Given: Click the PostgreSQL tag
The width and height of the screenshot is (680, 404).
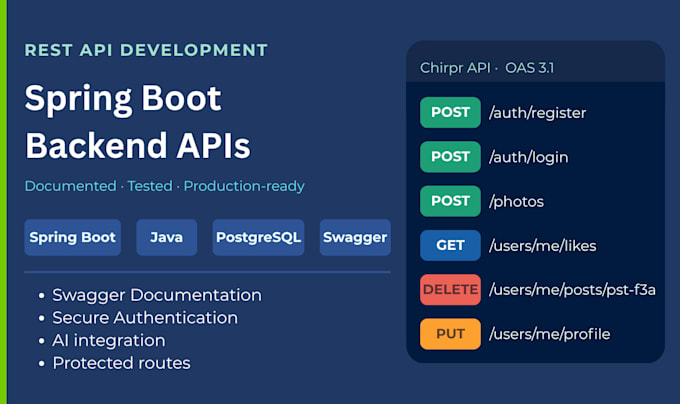Looking at the screenshot, I should (x=258, y=237).
